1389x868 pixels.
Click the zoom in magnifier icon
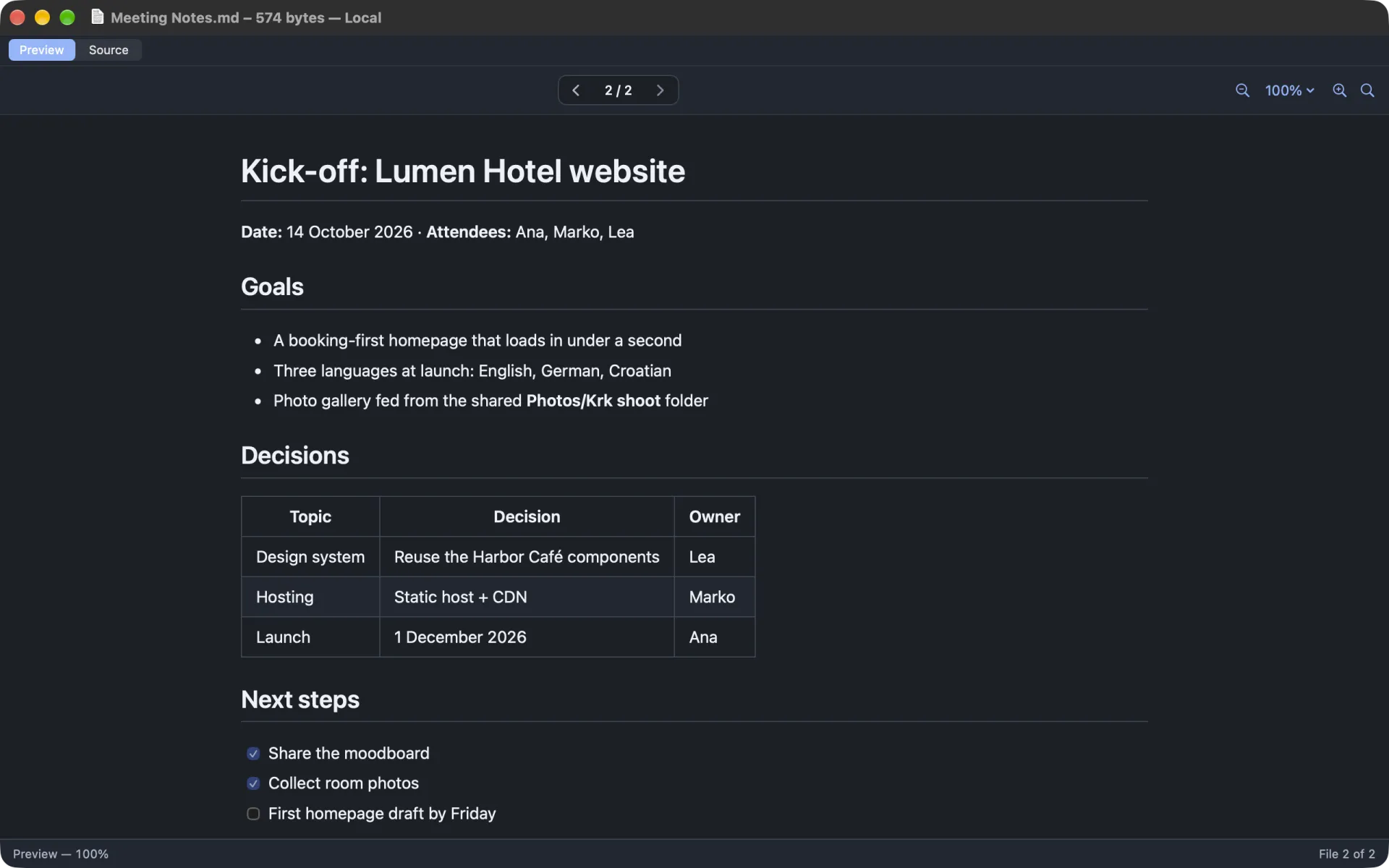(x=1340, y=90)
